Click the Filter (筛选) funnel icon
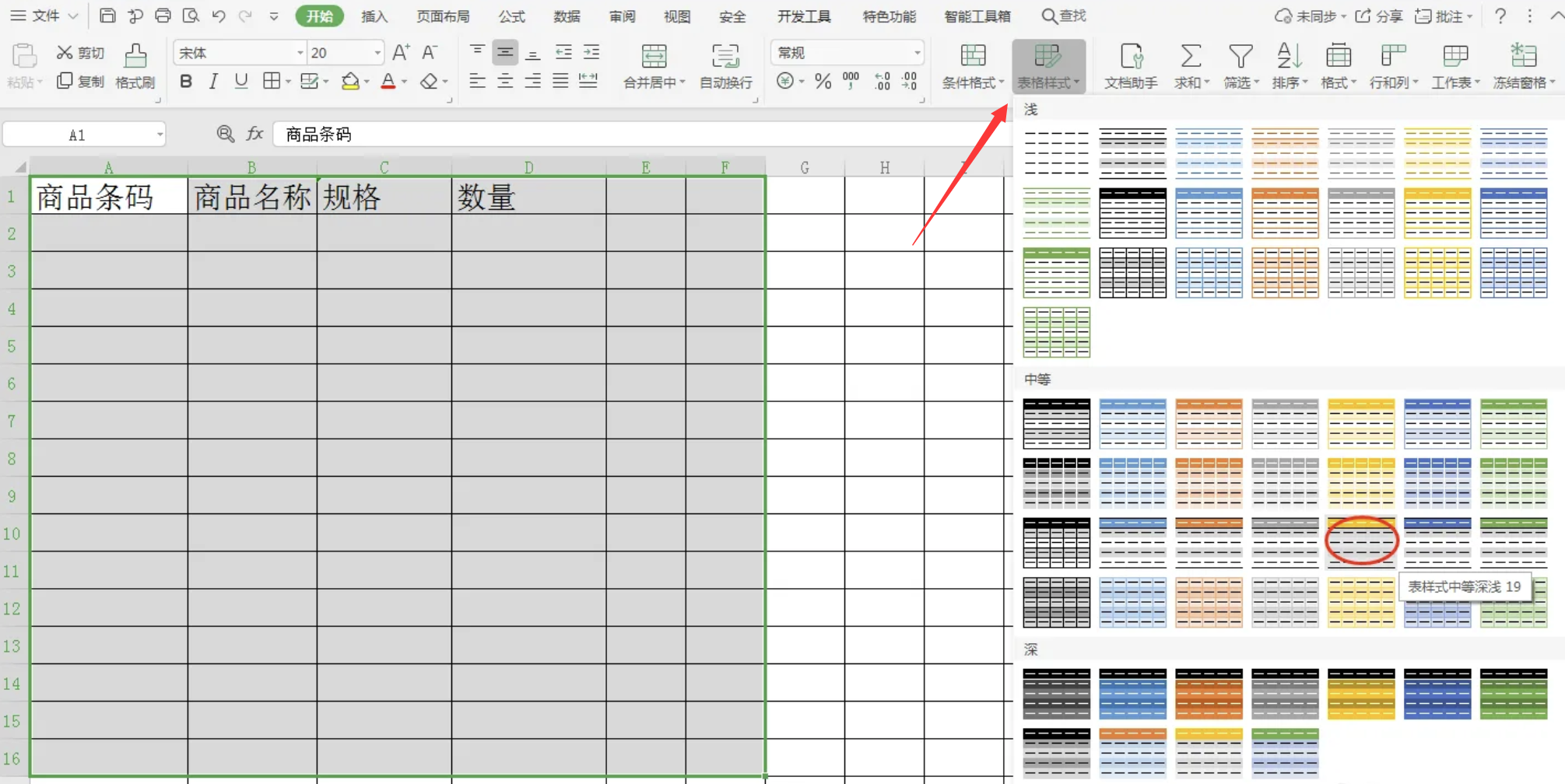 (x=1240, y=57)
